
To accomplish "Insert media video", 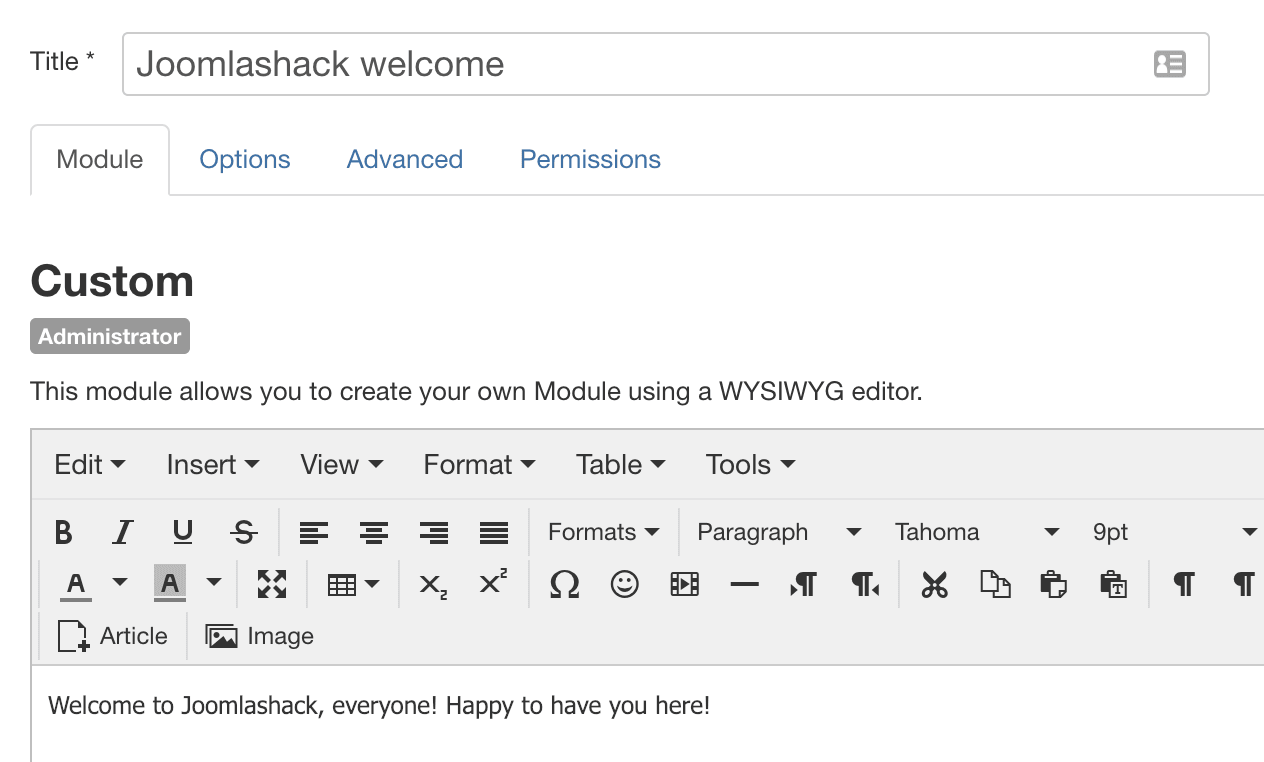I will pyautogui.click(x=685, y=584).
